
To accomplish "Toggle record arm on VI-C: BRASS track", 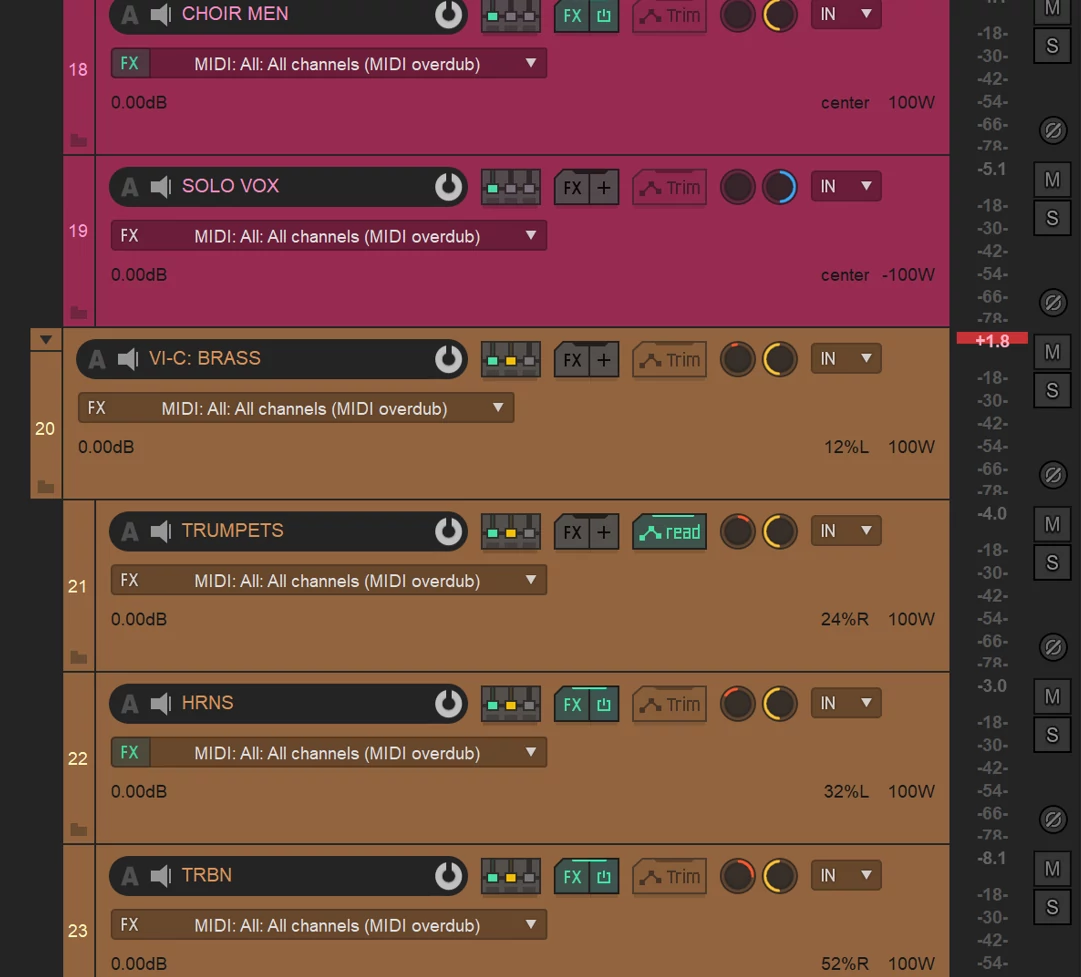I will tap(448, 359).
